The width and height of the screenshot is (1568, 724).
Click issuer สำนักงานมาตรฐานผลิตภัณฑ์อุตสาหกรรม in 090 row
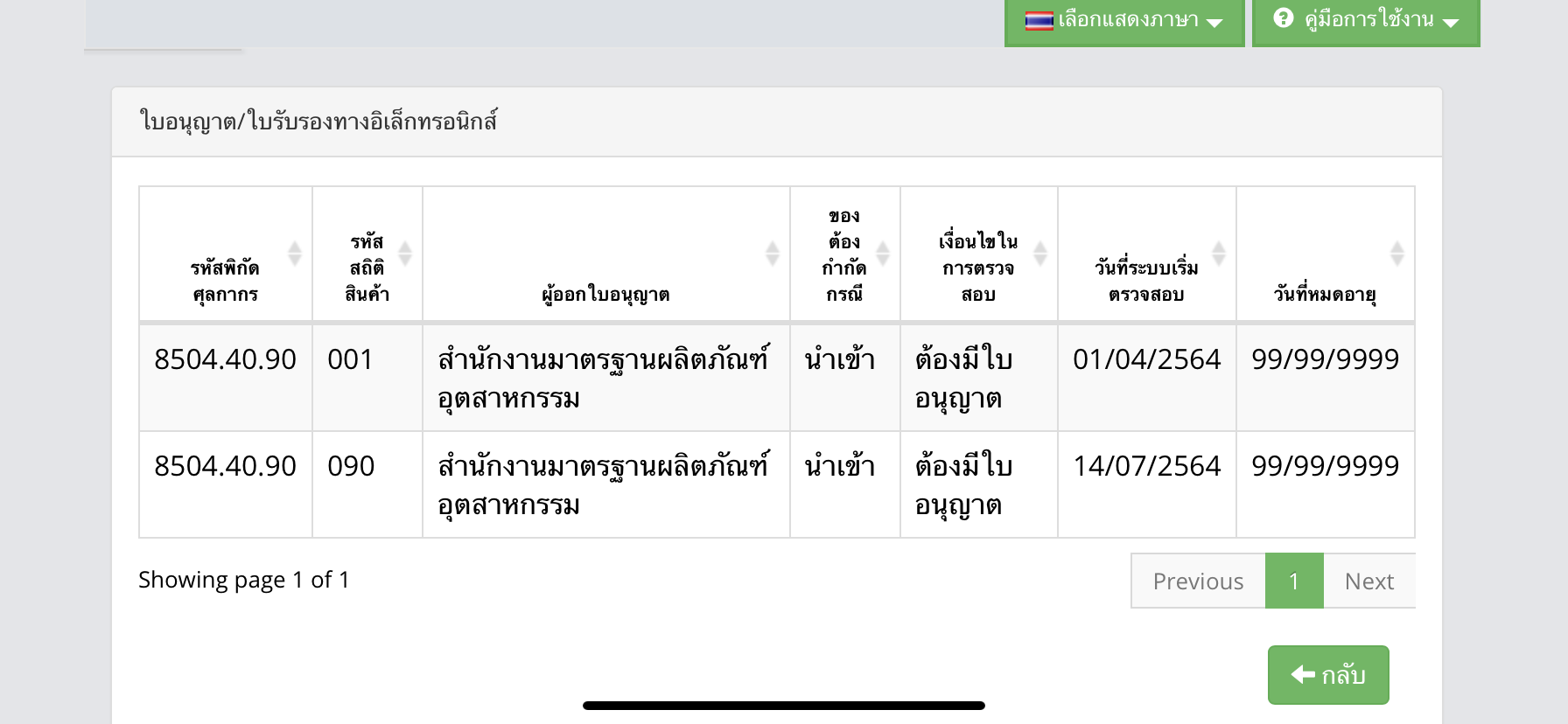pyautogui.click(x=603, y=485)
